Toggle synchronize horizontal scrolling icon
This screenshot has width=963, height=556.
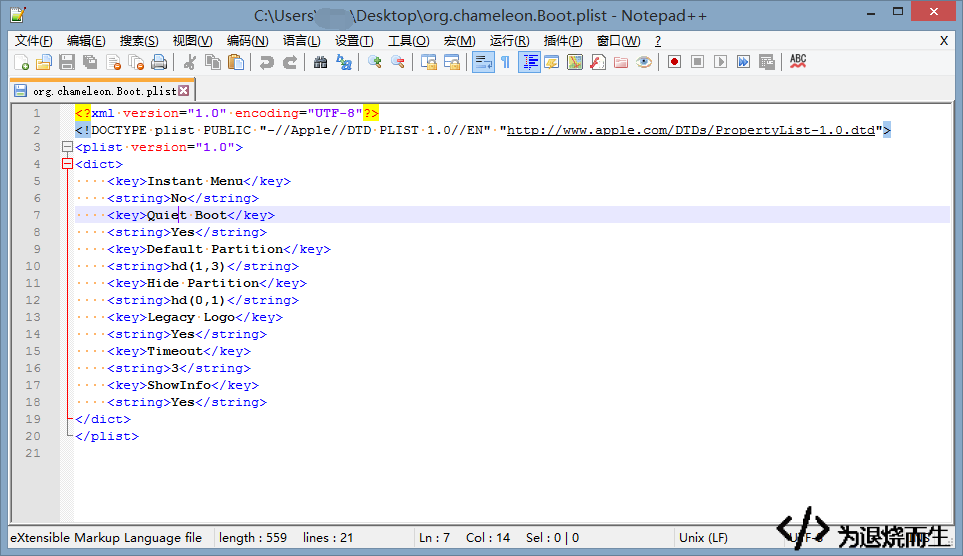452,62
